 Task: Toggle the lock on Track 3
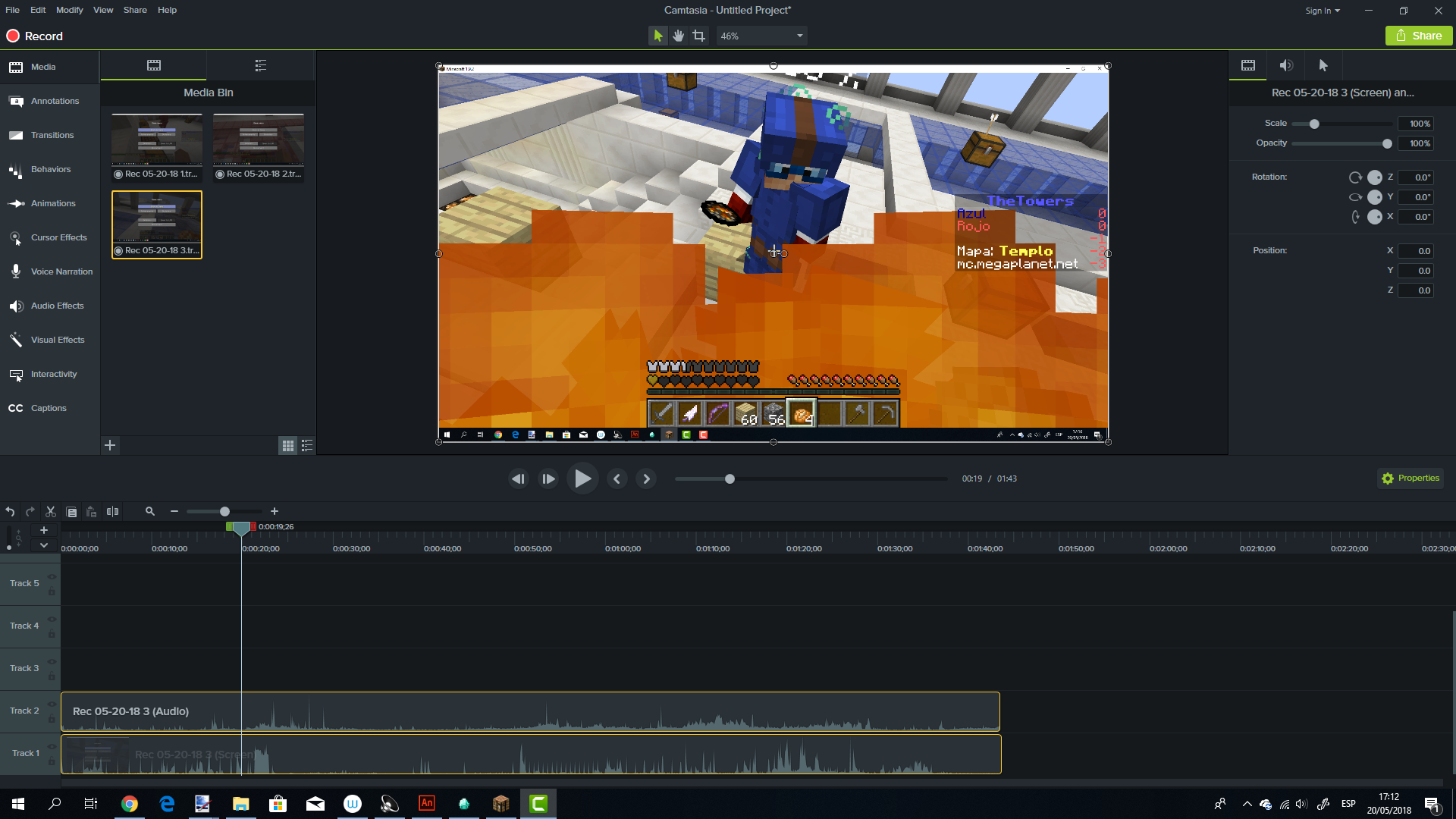click(x=52, y=676)
